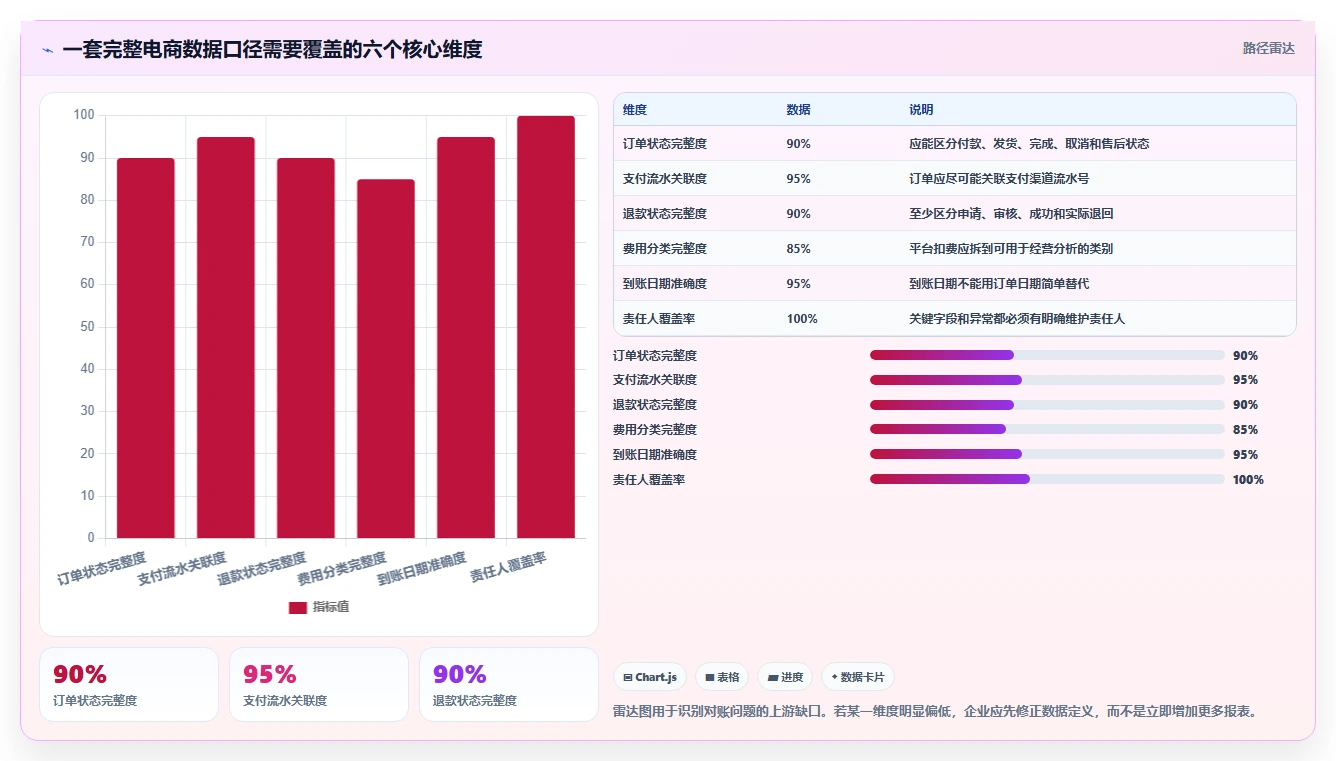Click the 100% cell in the table
The image size is (1336, 761).
(802, 318)
